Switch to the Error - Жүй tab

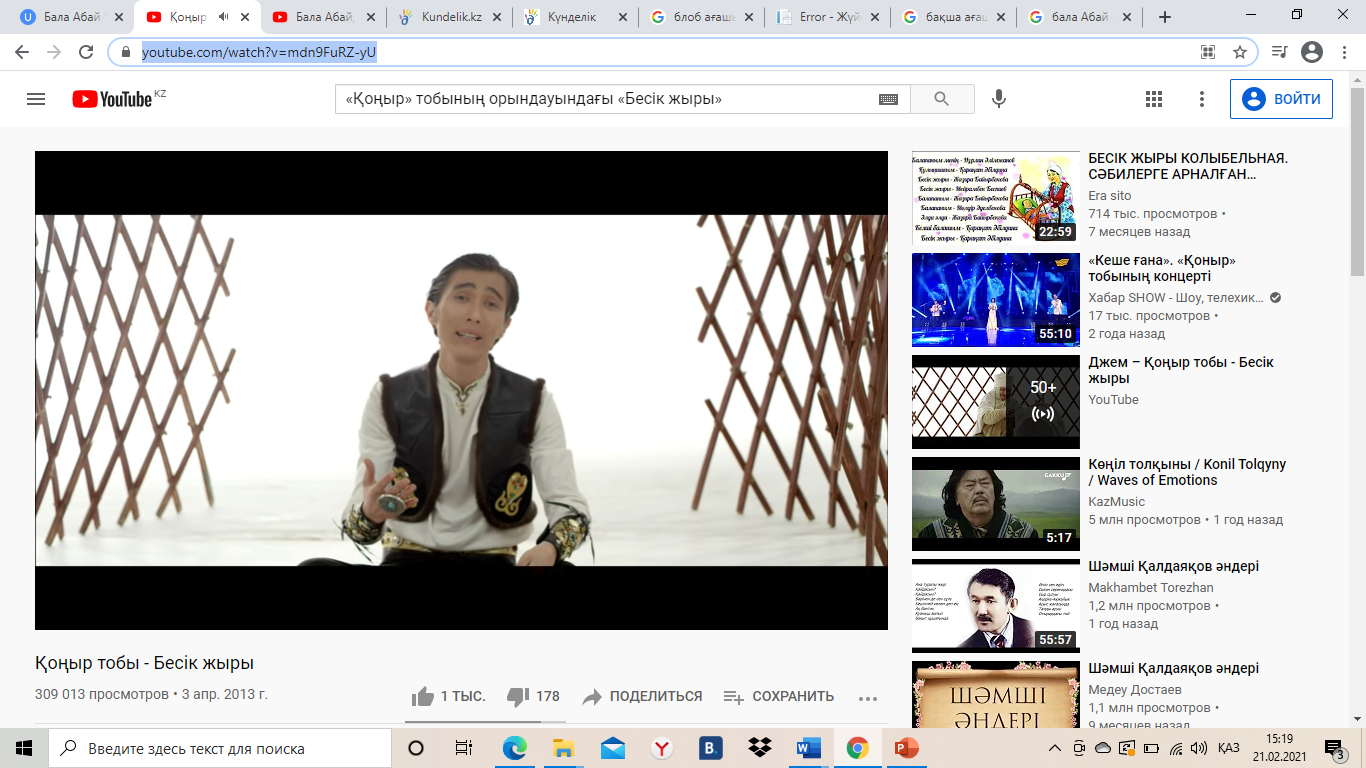click(828, 17)
